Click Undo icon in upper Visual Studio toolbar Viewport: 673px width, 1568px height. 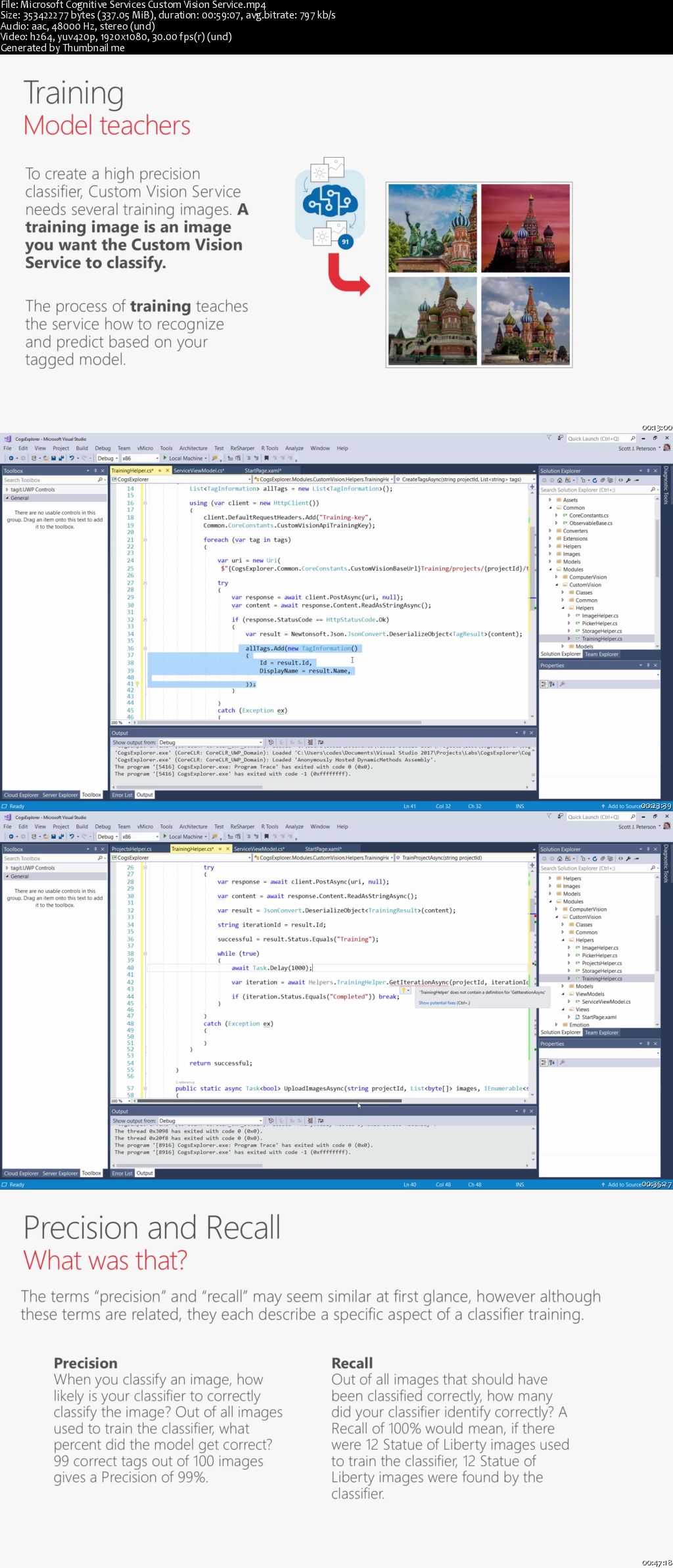point(71,459)
